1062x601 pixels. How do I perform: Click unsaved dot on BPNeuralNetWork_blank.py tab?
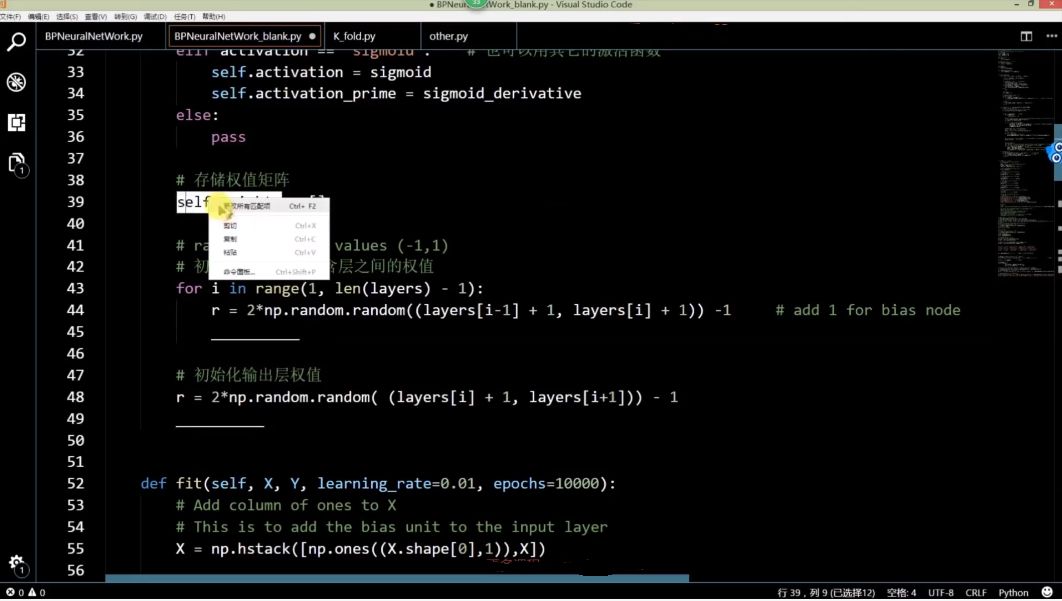tap(312, 36)
